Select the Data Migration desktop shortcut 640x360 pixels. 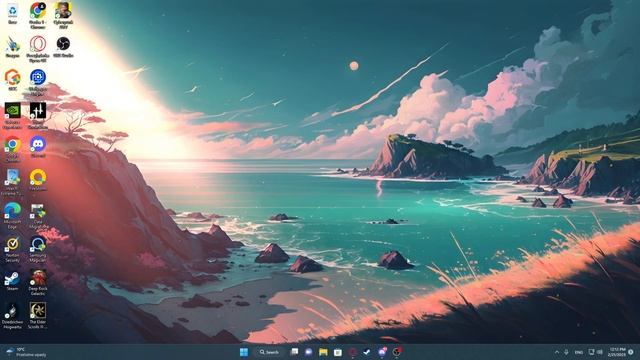(x=38, y=216)
